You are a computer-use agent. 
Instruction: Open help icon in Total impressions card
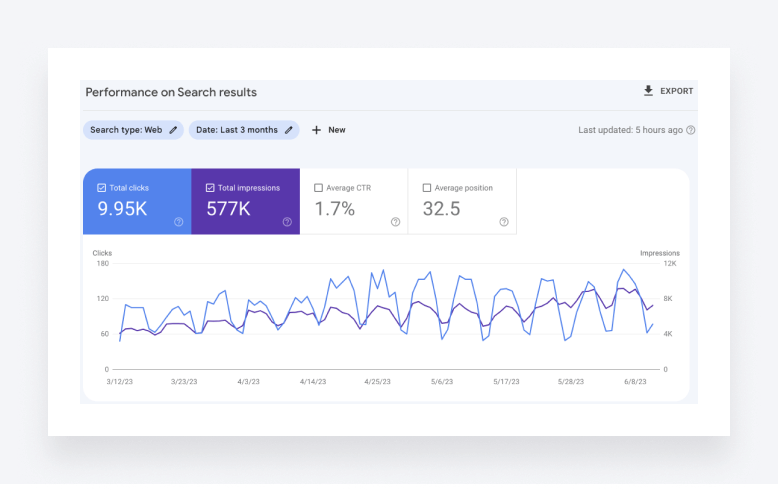point(287,222)
